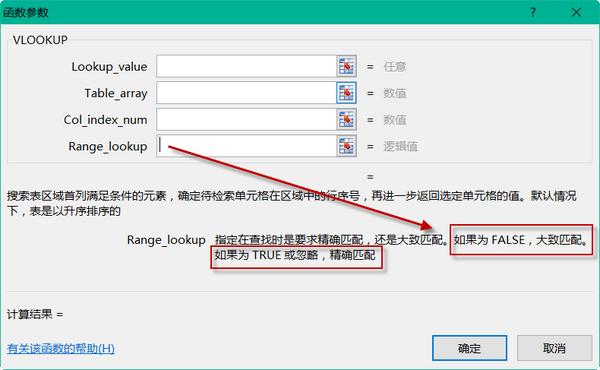Viewport: 600px width, 370px height.
Task: Click the 逻辑值 value hint text
Action: (400, 146)
